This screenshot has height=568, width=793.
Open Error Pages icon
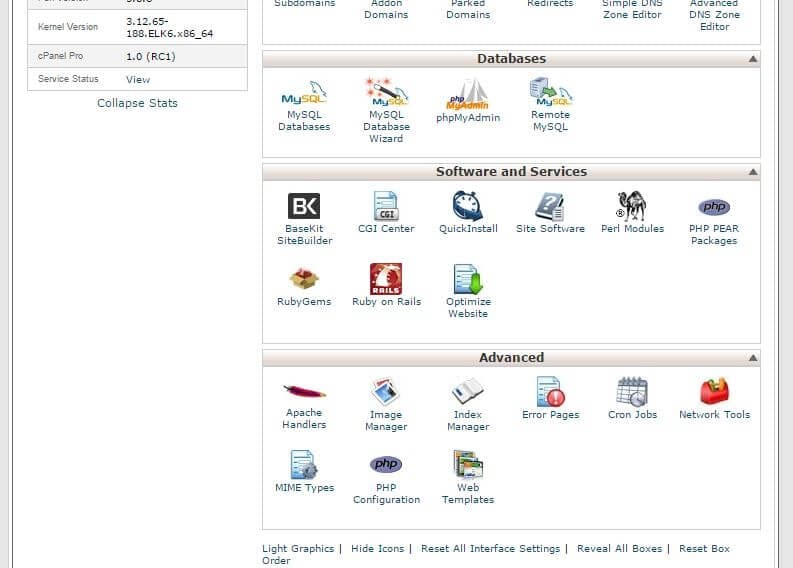[550, 392]
